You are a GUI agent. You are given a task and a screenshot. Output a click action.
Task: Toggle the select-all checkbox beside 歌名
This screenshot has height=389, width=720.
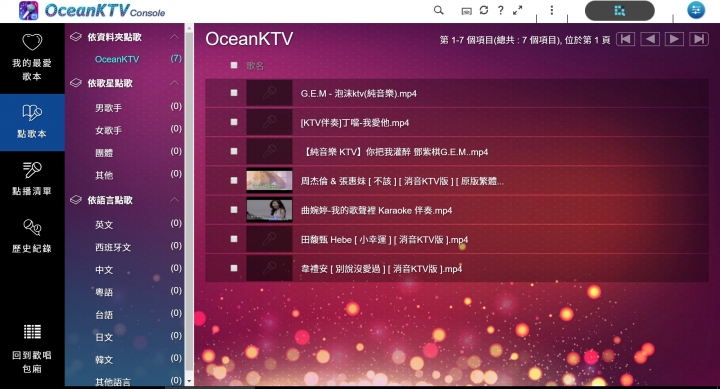pos(234,65)
